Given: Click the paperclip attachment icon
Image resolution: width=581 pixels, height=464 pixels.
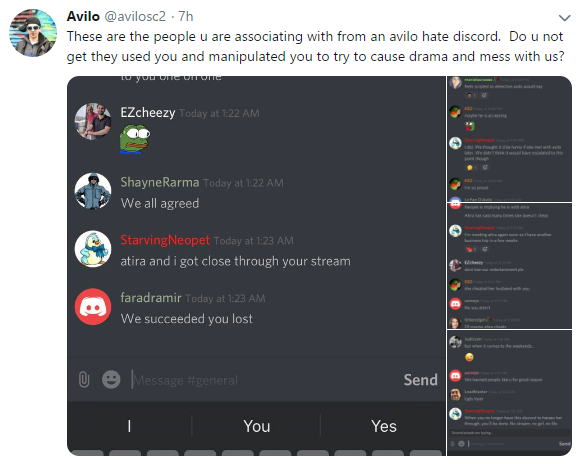Looking at the screenshot, I should point(84,380).
